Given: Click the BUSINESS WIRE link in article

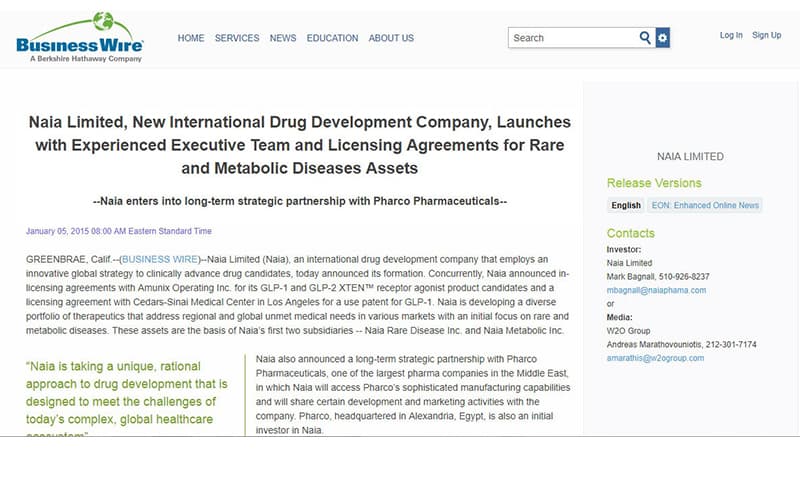Looking at the screenshot, I should pyautogui.click(x=160, y=259).
